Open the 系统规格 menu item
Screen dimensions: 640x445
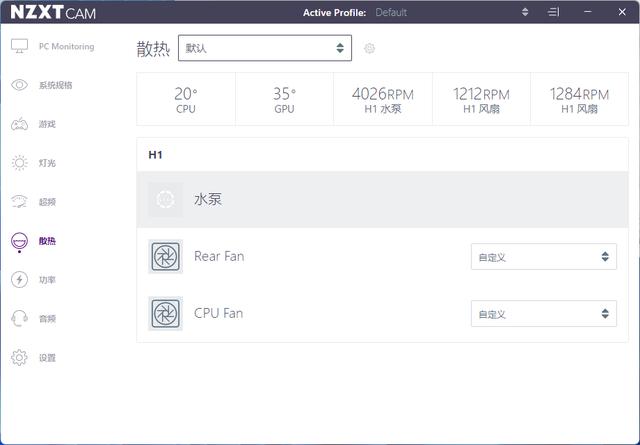click(x=56, y=85)
